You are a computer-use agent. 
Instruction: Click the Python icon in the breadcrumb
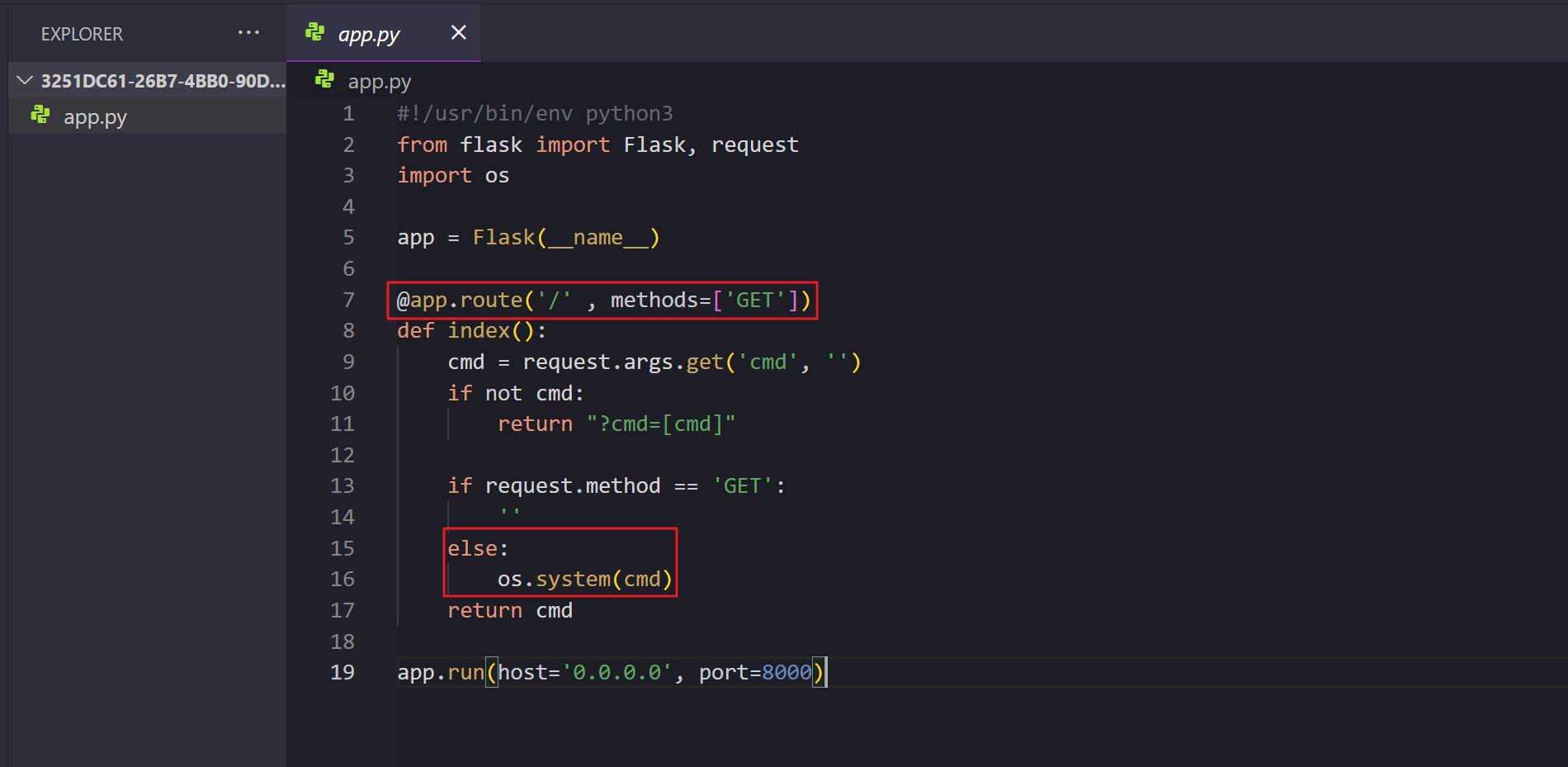coord(324,79)
